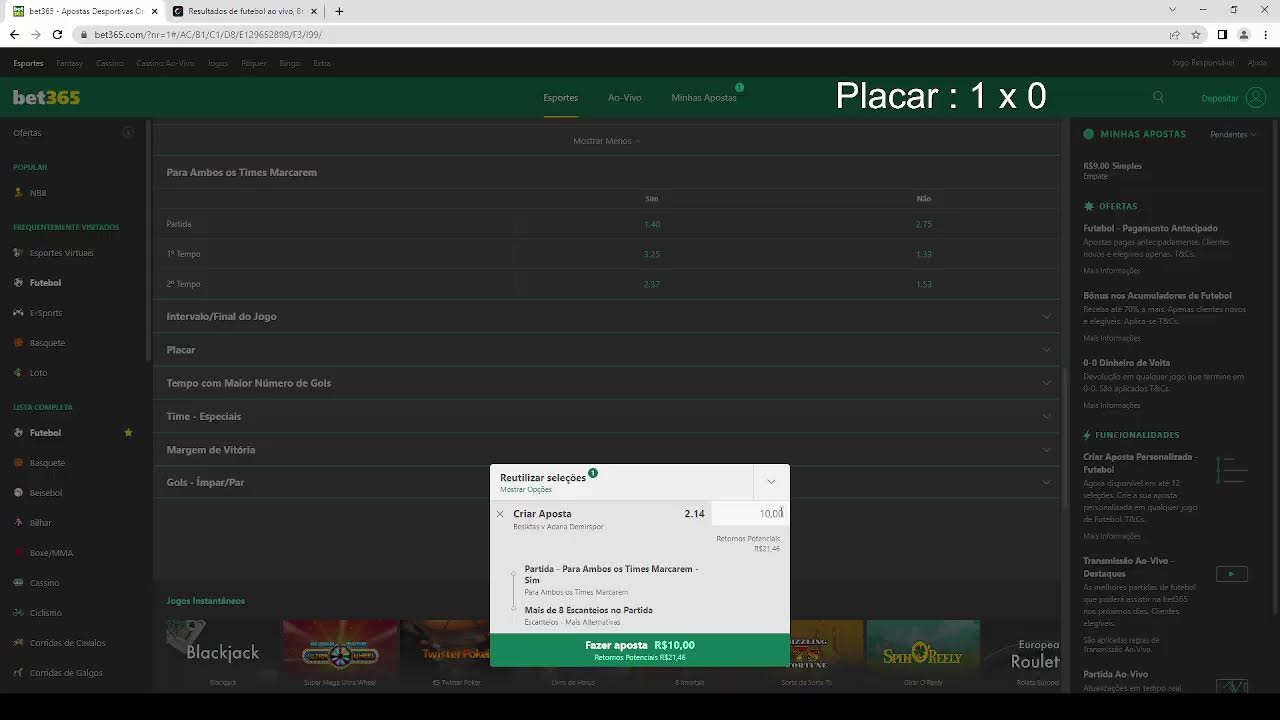Expand Margem de Vitória market
The image size is (1280, 720).
pos(607,450)
